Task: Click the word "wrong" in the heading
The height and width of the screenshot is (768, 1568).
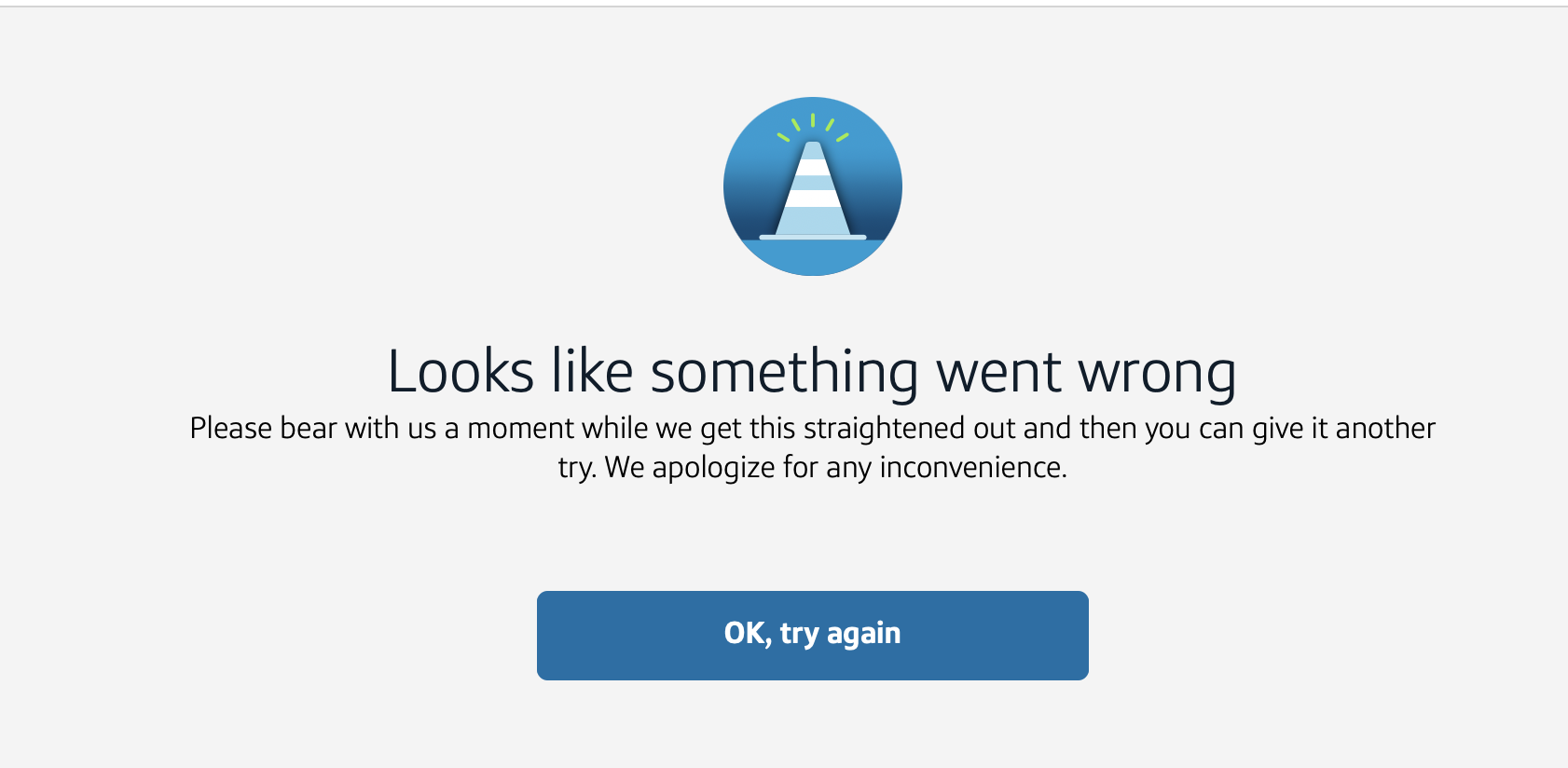Action: [1157, 377]
